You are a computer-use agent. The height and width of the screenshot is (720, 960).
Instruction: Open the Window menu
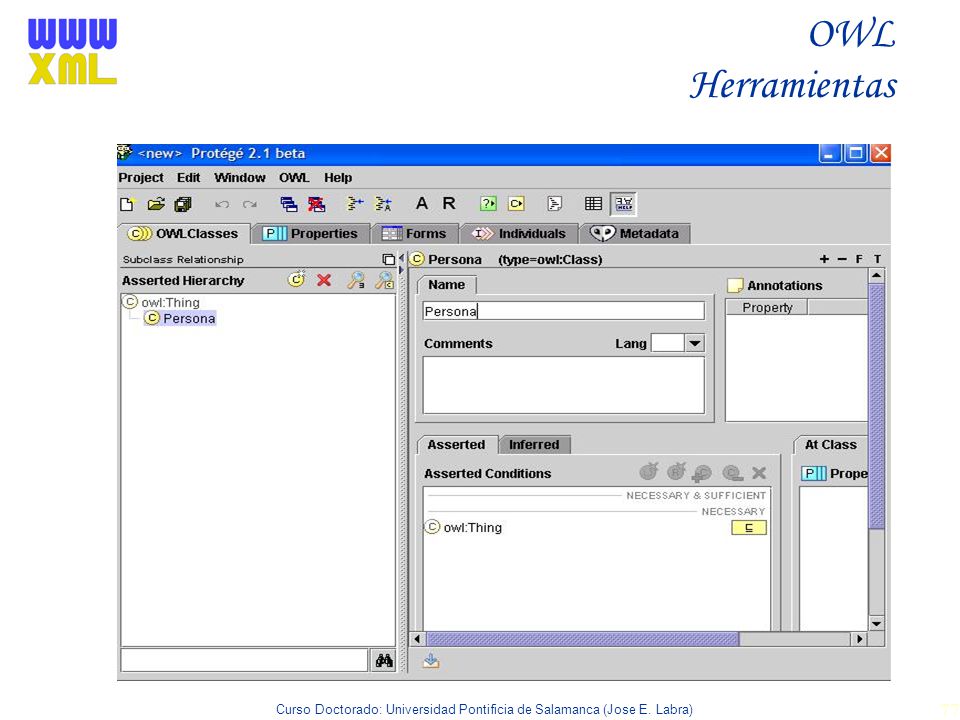click(240, 178)
